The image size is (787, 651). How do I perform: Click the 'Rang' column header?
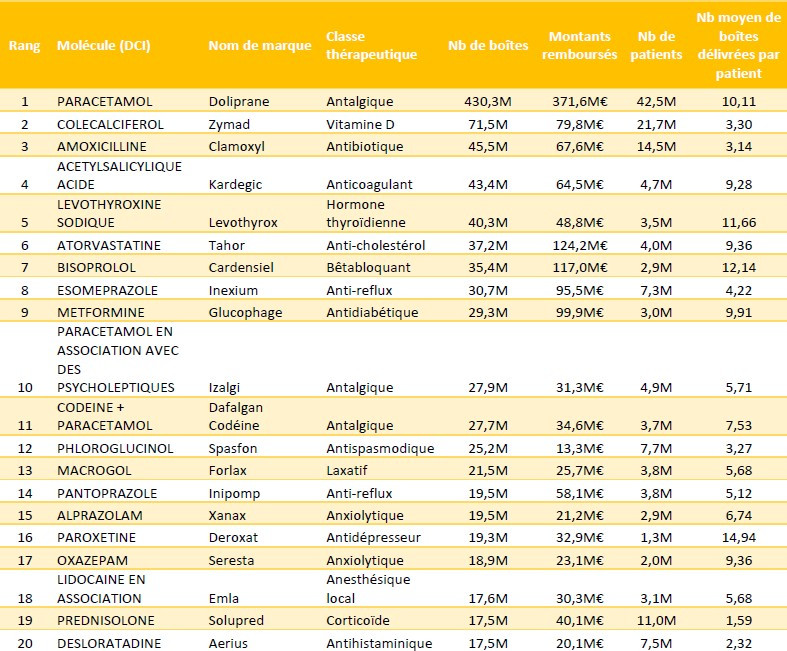point(24,46)
